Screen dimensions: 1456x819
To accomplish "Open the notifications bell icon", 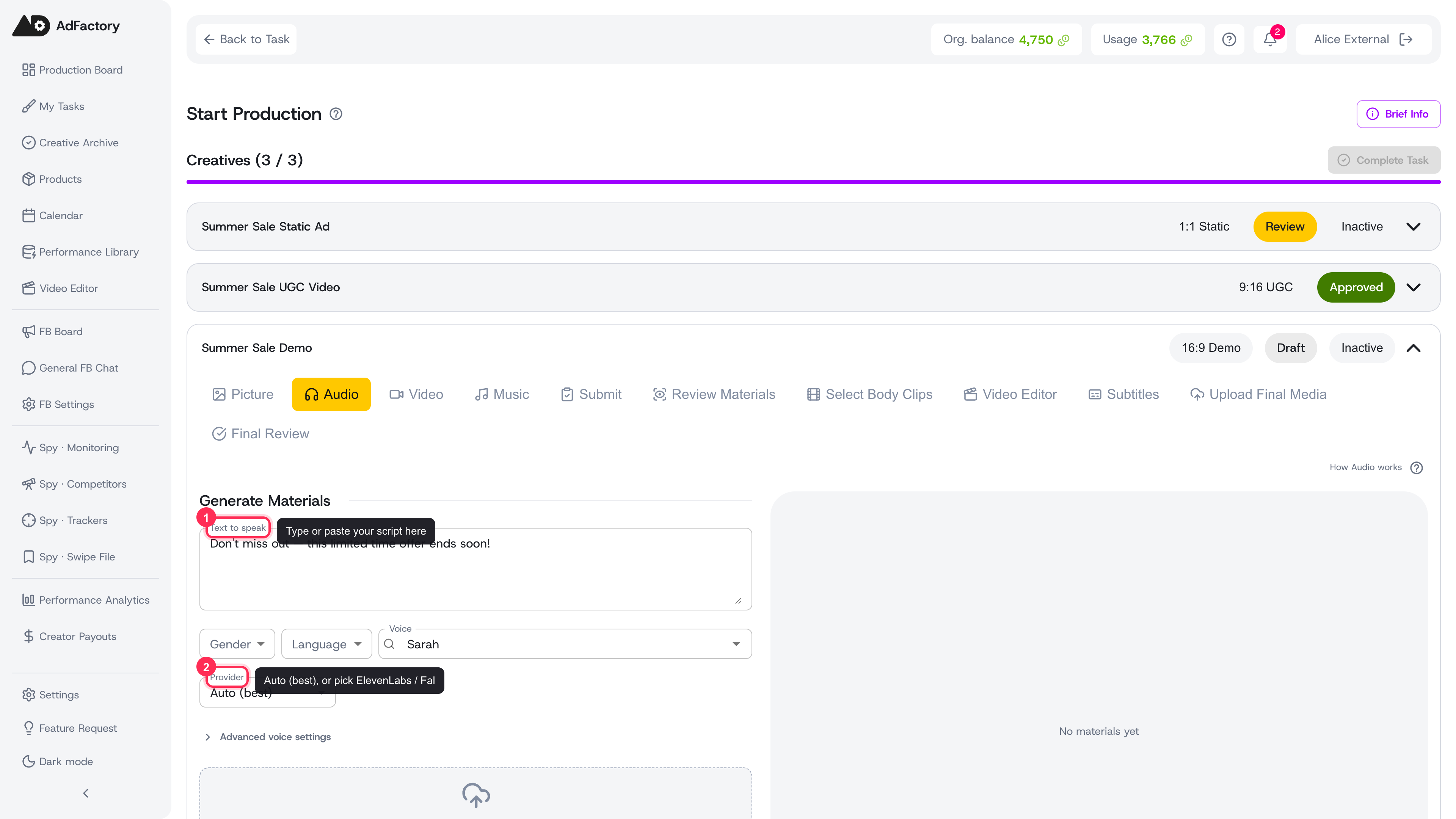I will point(1269,39).
